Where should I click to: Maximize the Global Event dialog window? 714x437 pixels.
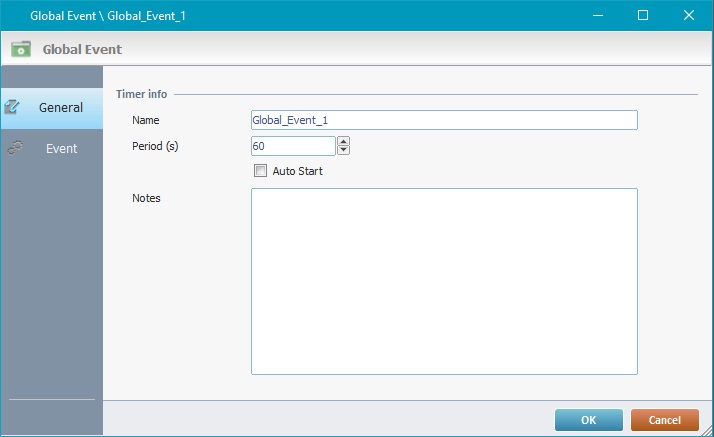click(x=643, y=15)
